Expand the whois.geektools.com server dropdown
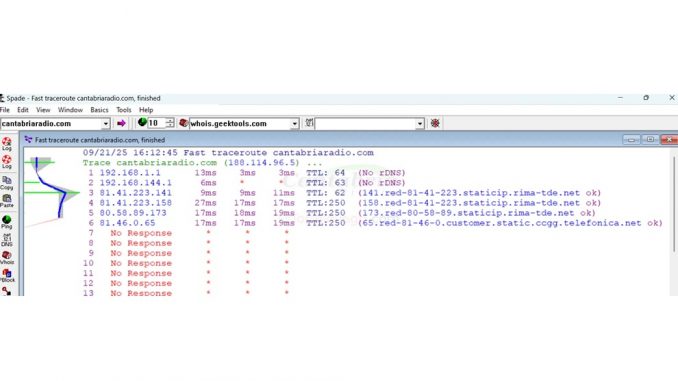The height and width of the screenshot is (381, 678). point(294,124)
